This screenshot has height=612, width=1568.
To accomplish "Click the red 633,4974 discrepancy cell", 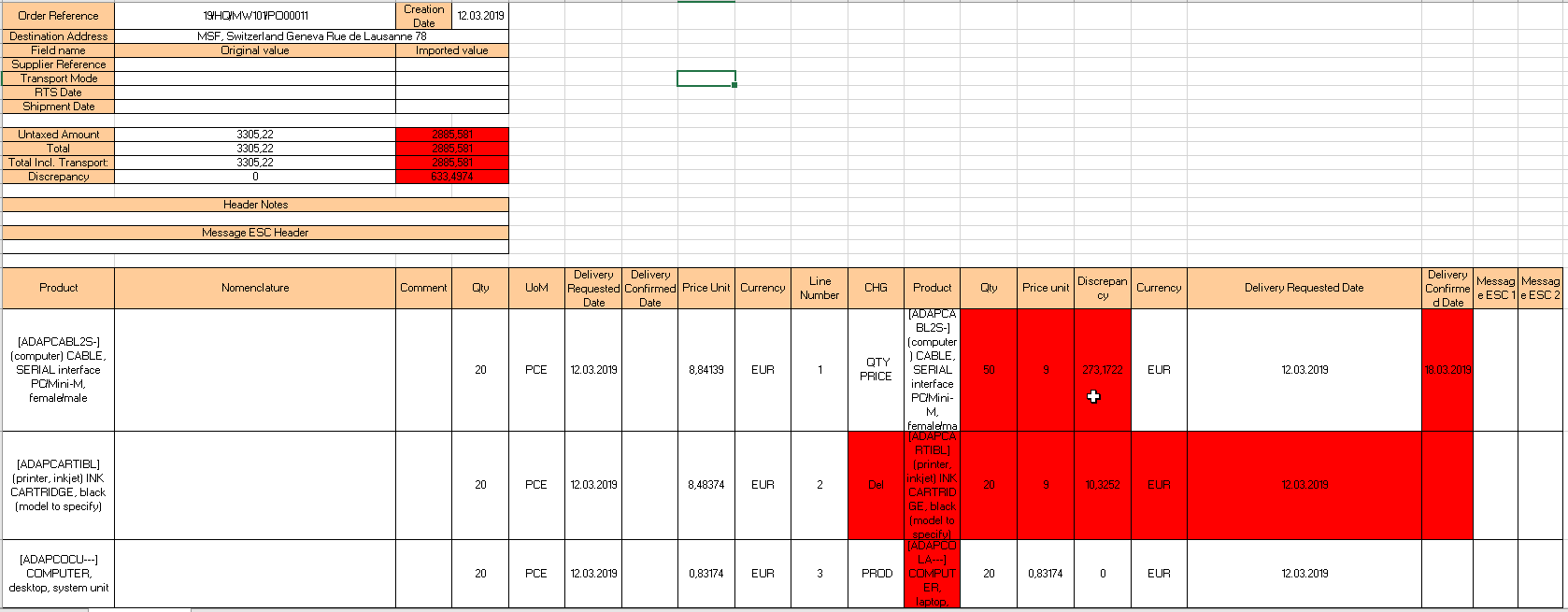I will click(452, 177).
